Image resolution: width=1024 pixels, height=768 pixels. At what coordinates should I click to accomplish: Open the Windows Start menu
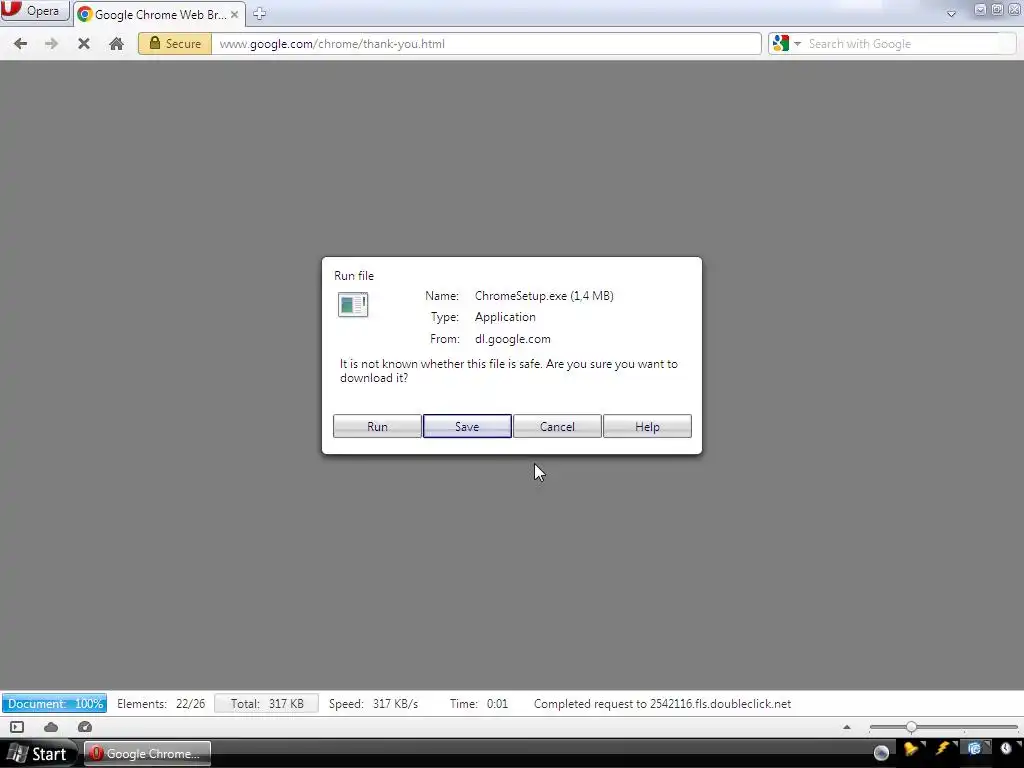[x=38, y=754]
